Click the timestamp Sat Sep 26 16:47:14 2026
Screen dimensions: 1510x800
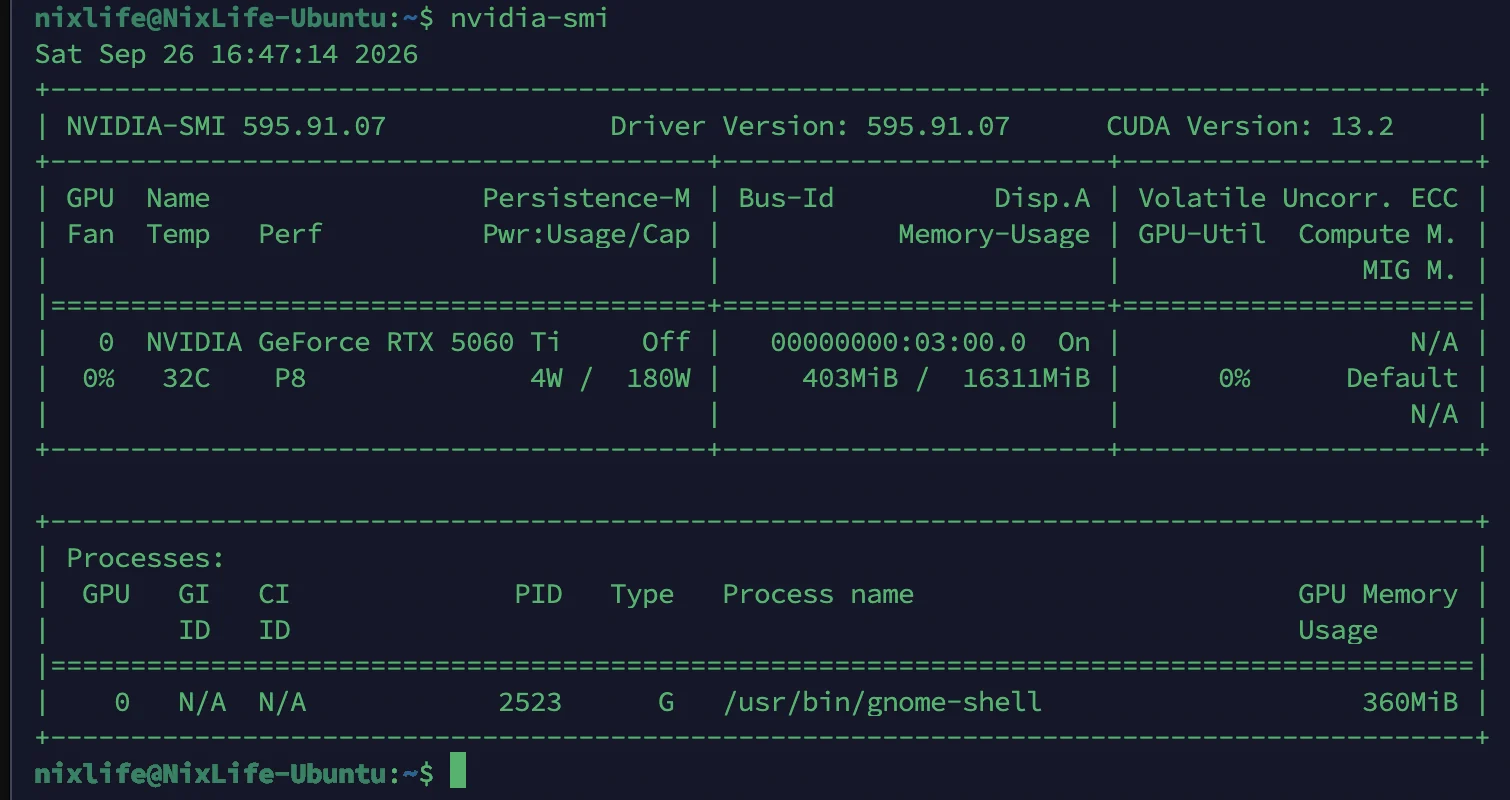[x=226, y=54]
